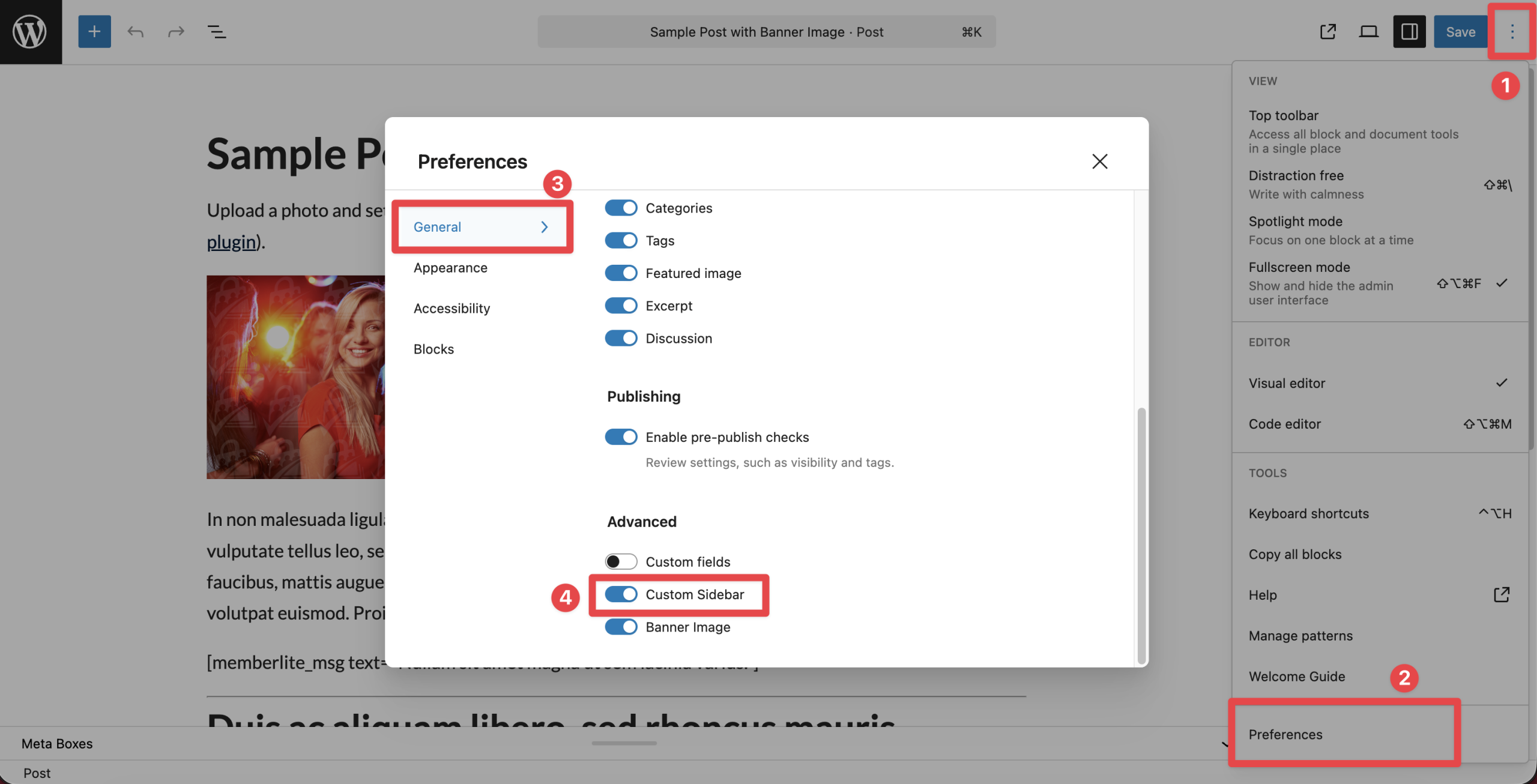Image resolution: width=1537 pixels, height=784 pixels.
Task: Open the block inserter plus button
Action: 94,31
